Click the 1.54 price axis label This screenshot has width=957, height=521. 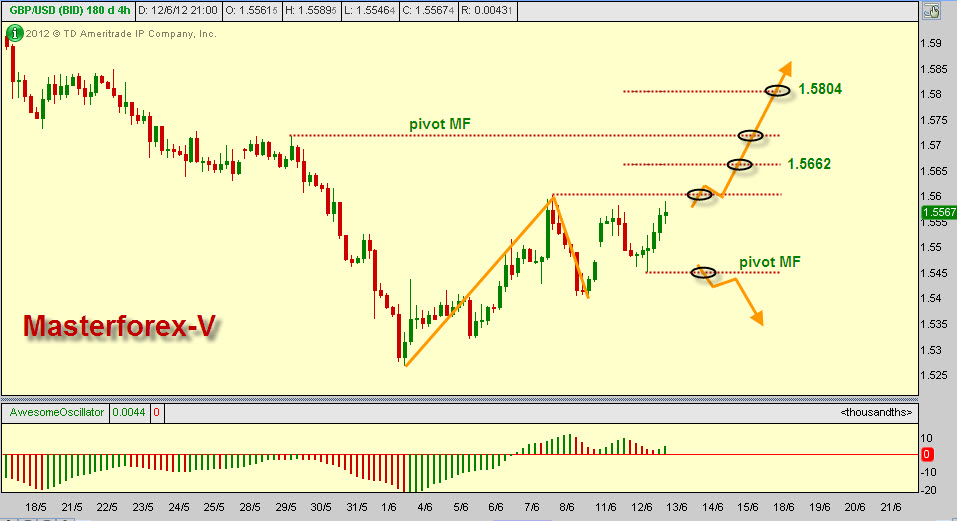coord(930,298)
